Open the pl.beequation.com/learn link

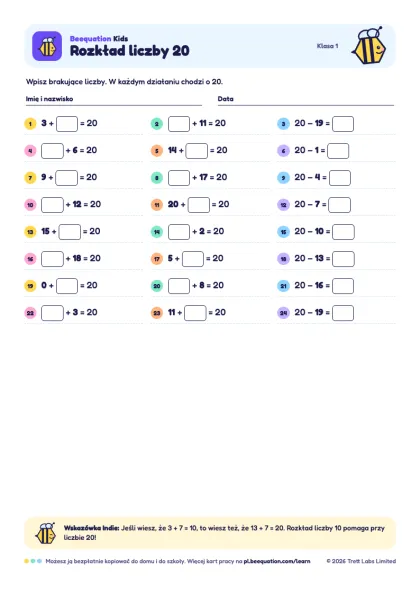277,561
